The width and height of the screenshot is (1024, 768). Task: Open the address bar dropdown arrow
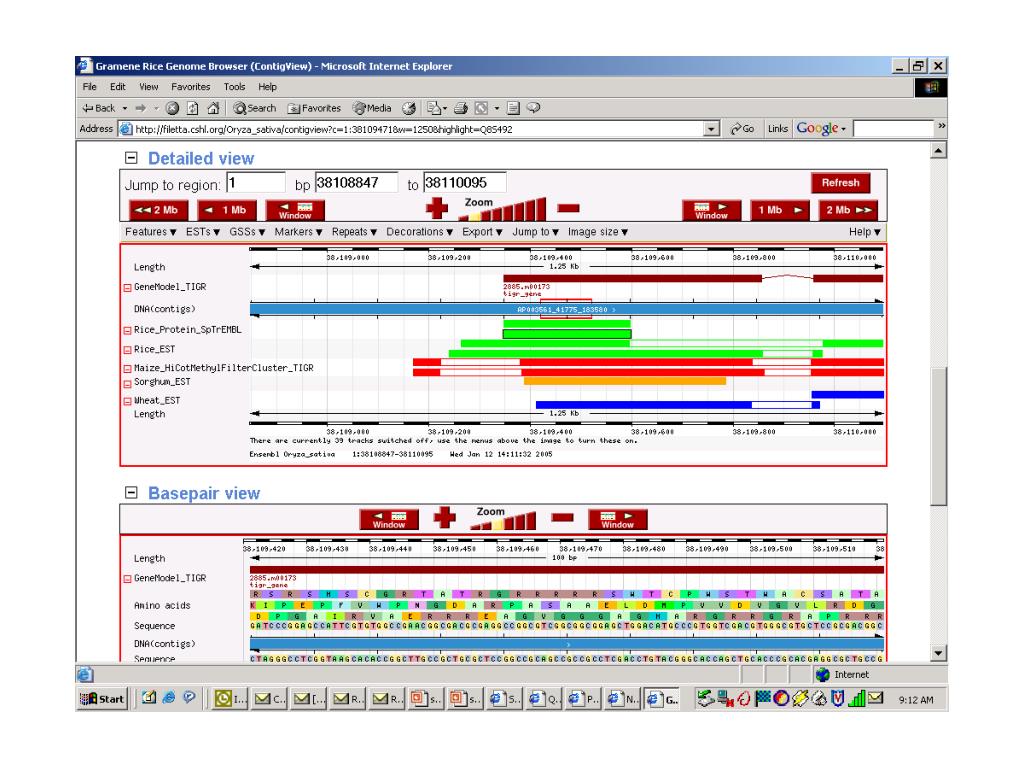pos(712,129)
